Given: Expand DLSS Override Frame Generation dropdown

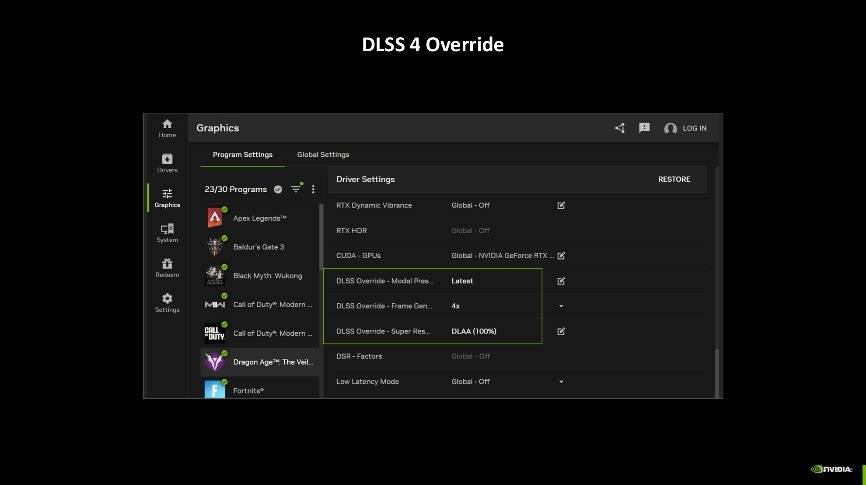Looking at the screenshot, I should coord(561,306).
